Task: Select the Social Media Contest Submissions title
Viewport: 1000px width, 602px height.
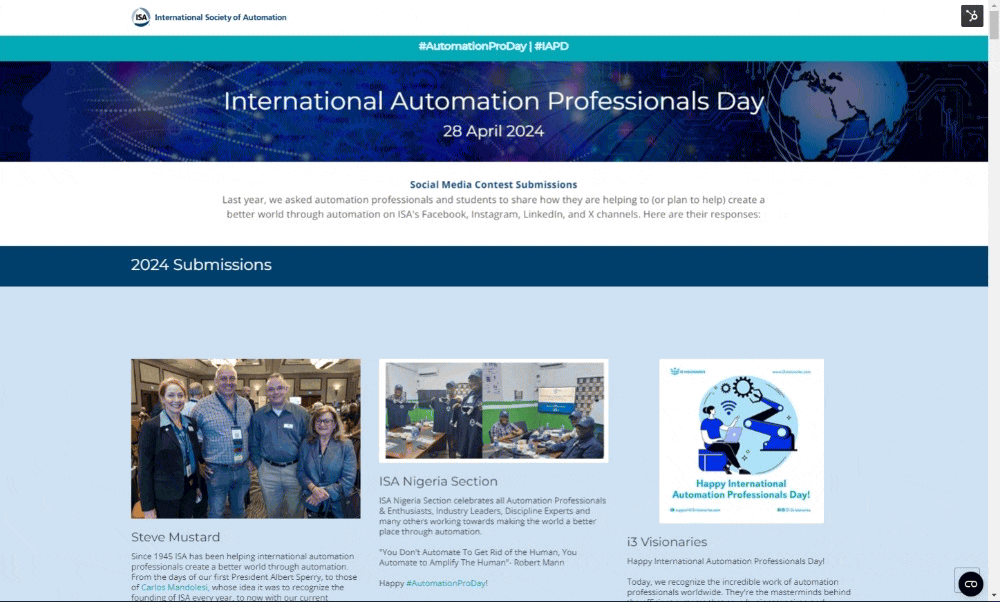Action: [494, 184]
